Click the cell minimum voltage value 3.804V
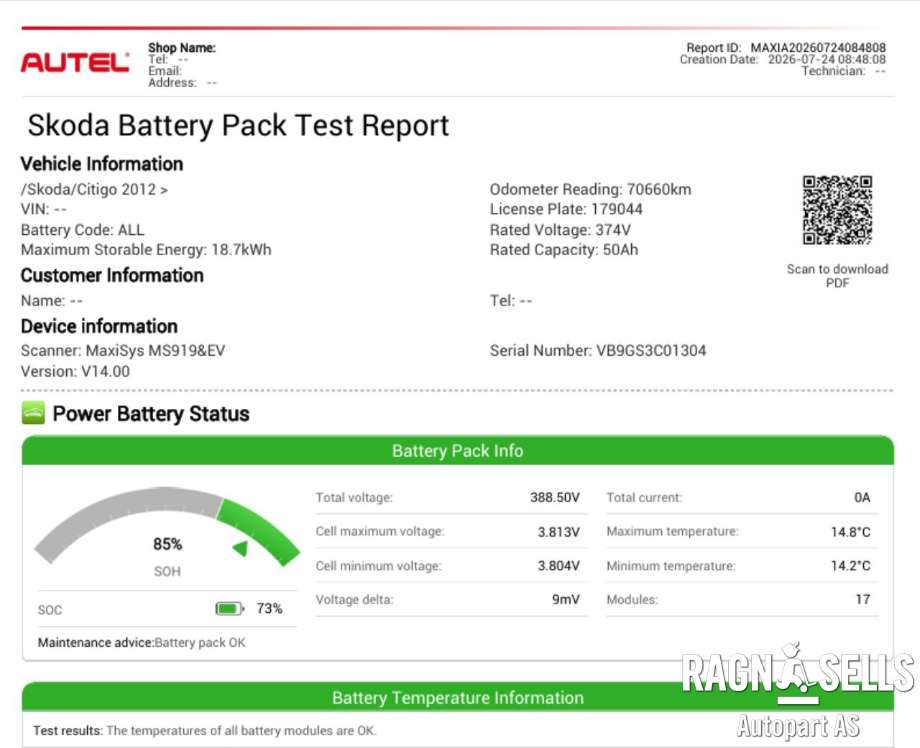Screen dimensions: 920x748 (559, 566)
